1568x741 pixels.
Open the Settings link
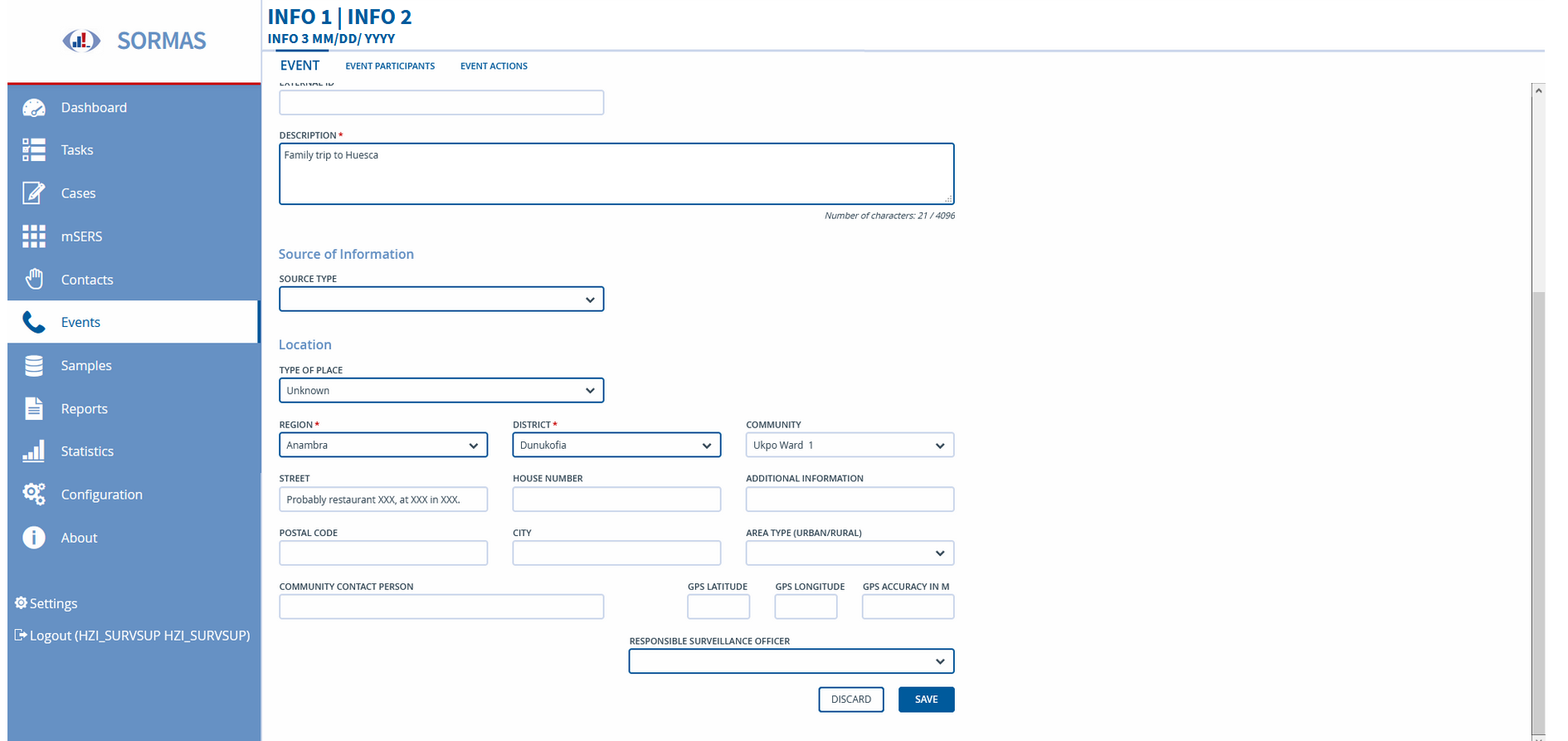tap(53, 603)
